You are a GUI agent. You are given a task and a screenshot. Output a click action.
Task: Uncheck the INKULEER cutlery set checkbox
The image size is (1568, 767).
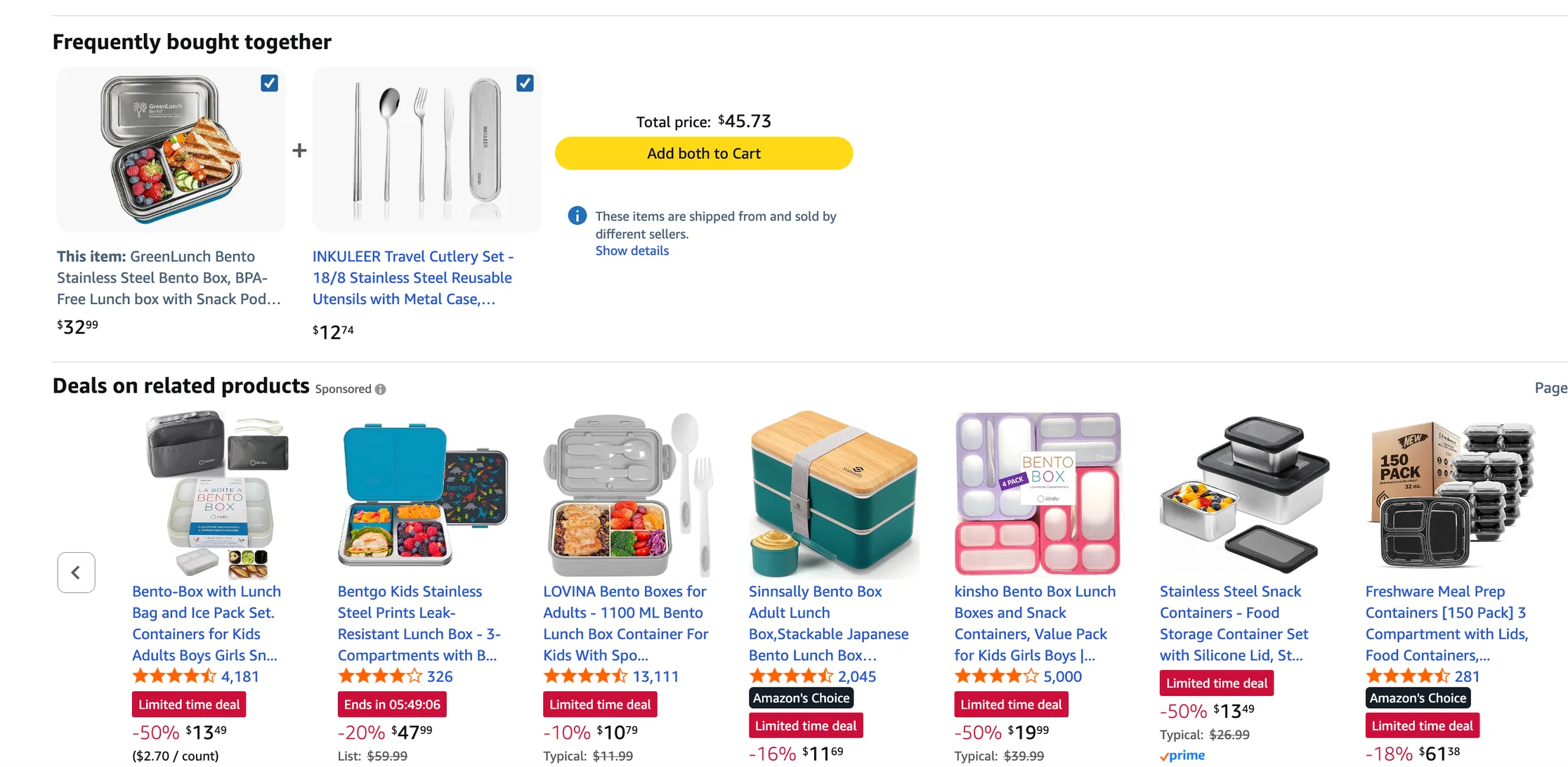525,83
